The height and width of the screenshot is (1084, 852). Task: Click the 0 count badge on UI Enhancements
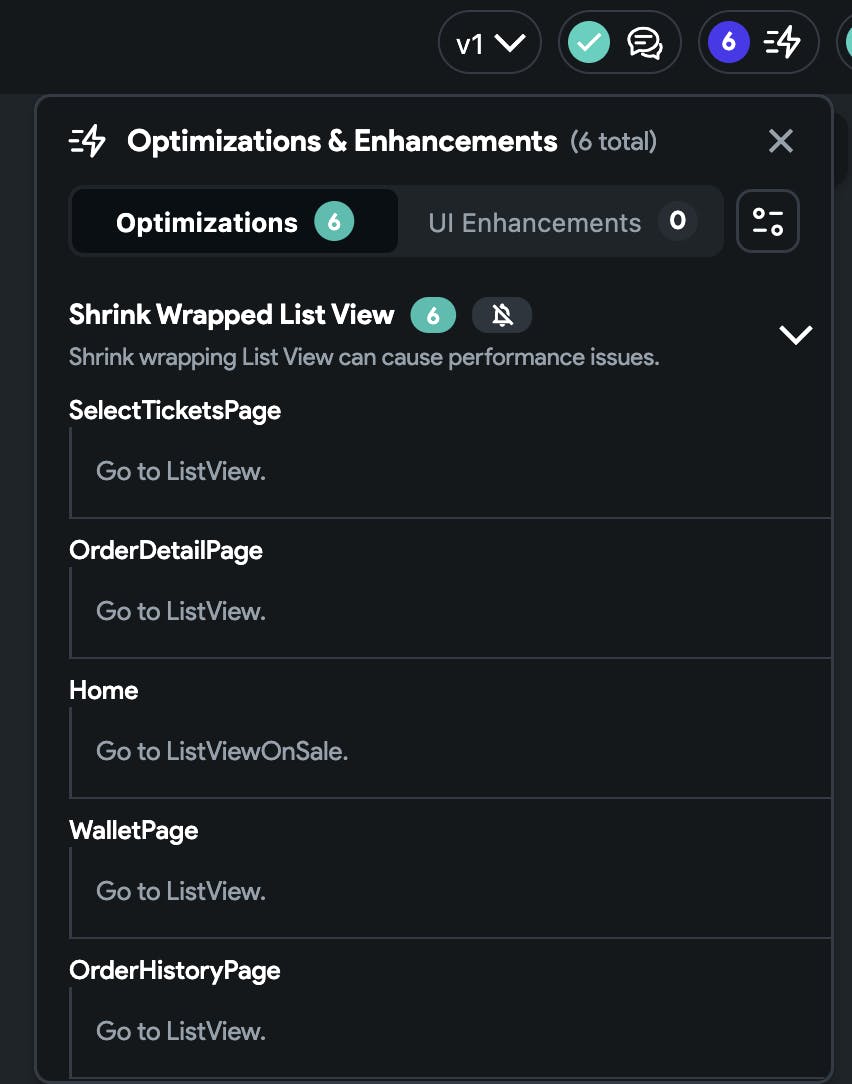pos(677,221)
